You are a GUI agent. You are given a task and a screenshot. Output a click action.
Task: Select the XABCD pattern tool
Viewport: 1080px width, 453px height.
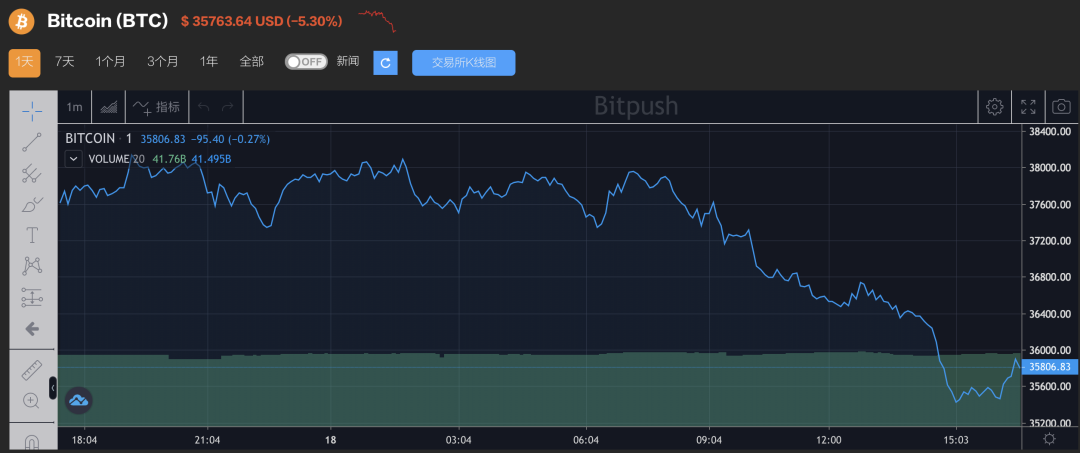(32, 266)
